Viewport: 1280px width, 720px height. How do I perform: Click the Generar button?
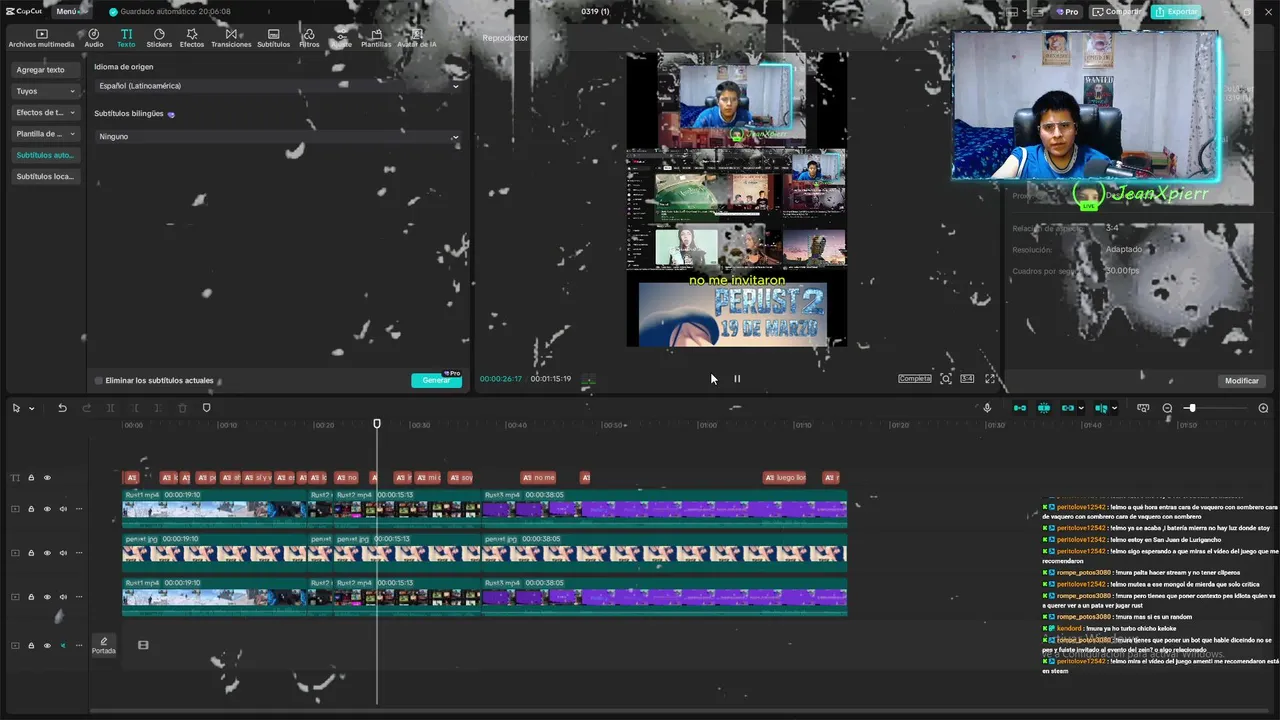[436, 381]
